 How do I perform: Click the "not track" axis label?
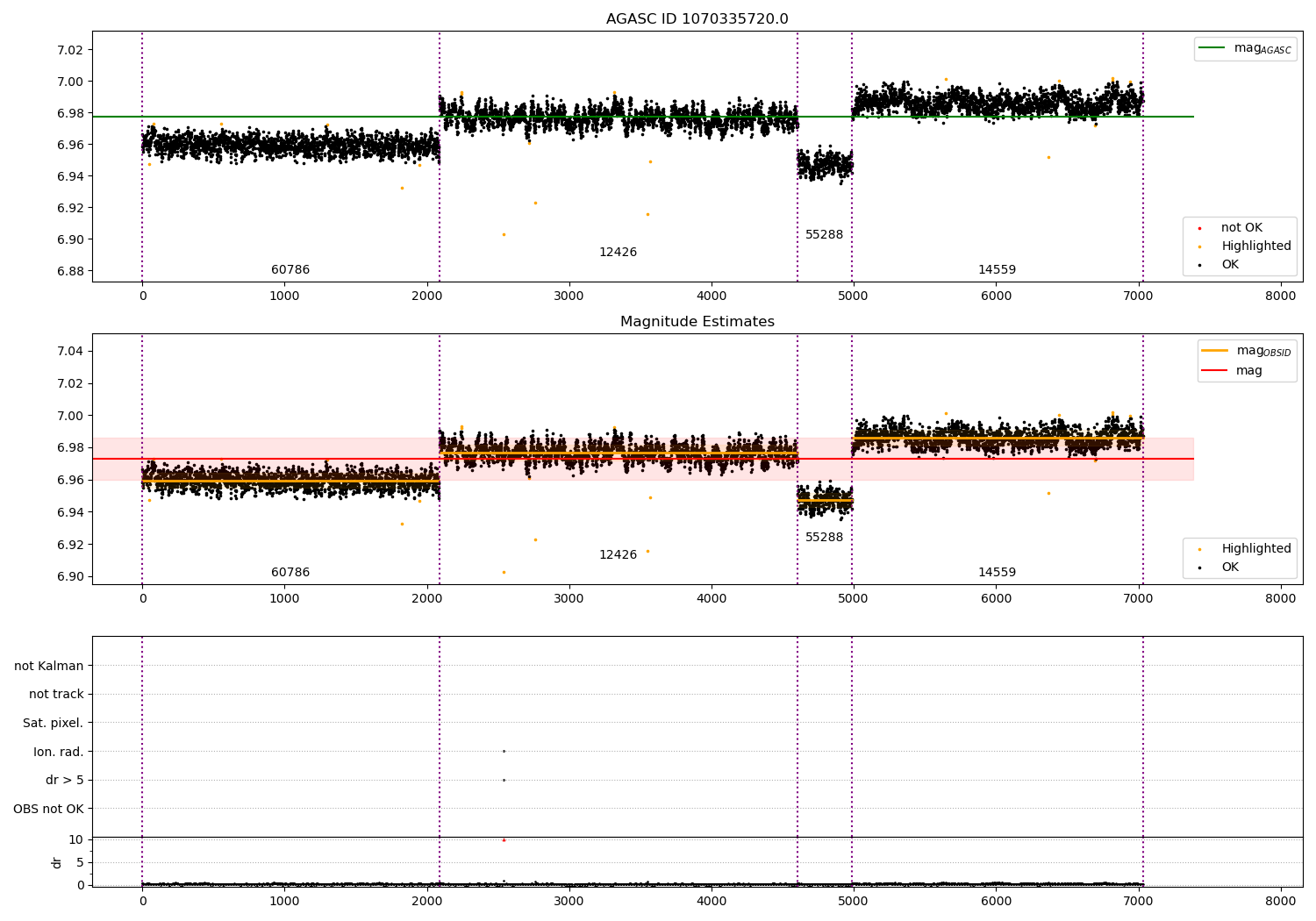pos(56,694)
